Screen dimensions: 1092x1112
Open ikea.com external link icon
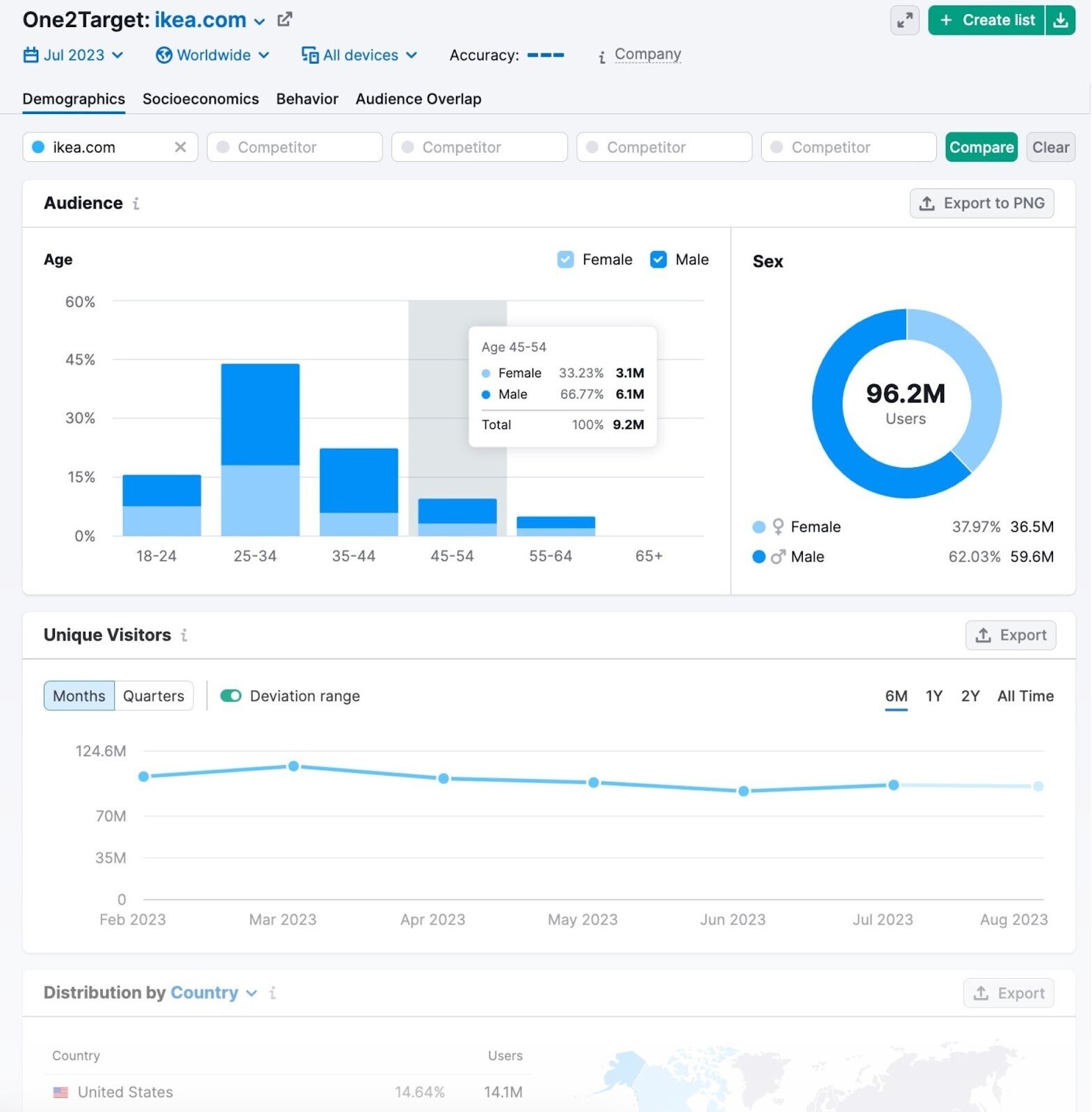tap(284, 19)
